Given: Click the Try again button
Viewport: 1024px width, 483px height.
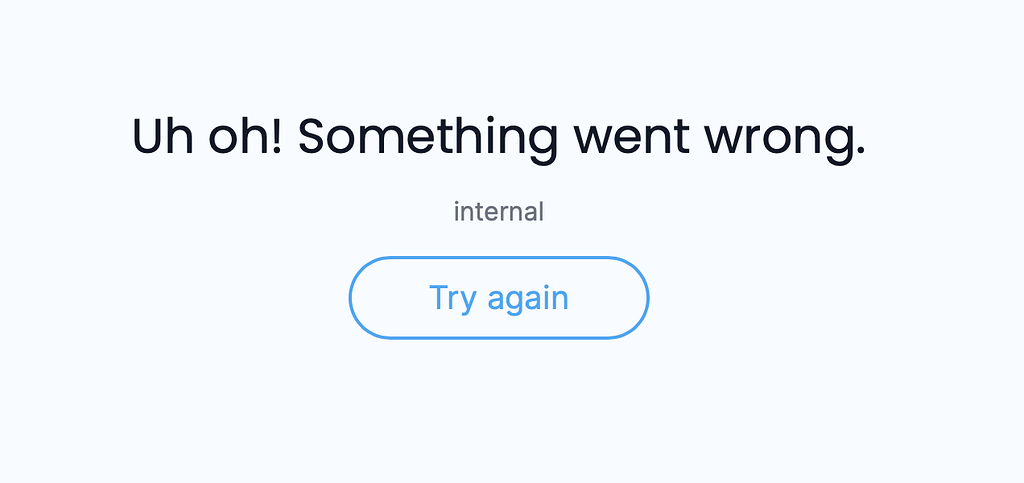Looking at the screenshot, I should (498, 298).
